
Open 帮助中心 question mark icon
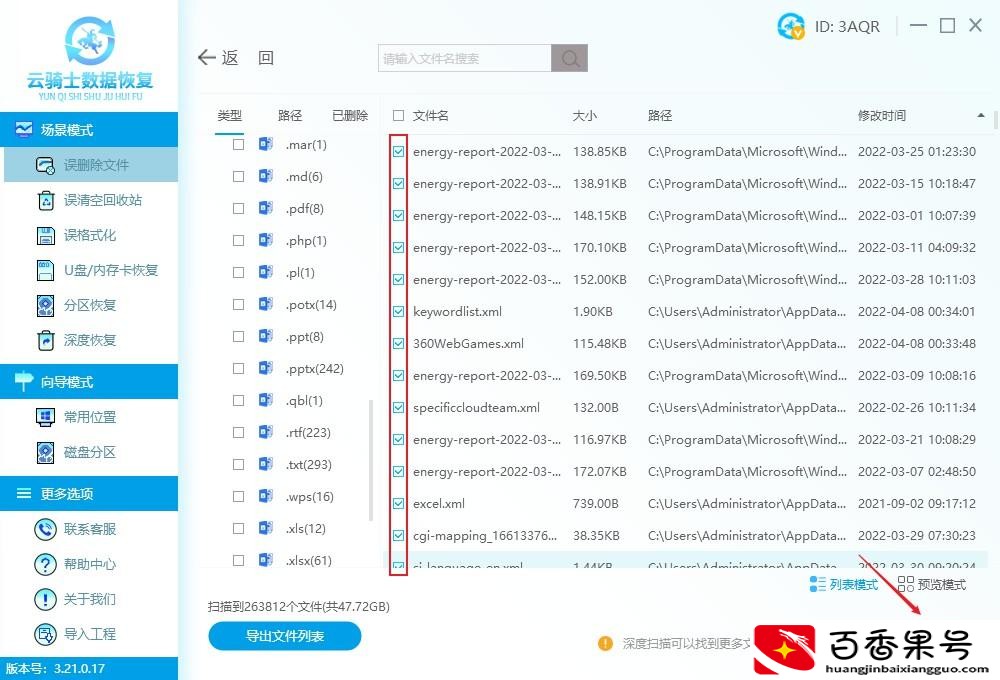45,564
